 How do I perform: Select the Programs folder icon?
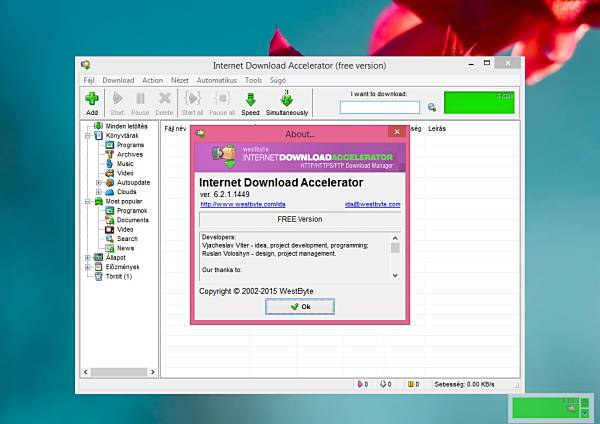(x=110, y=145)
